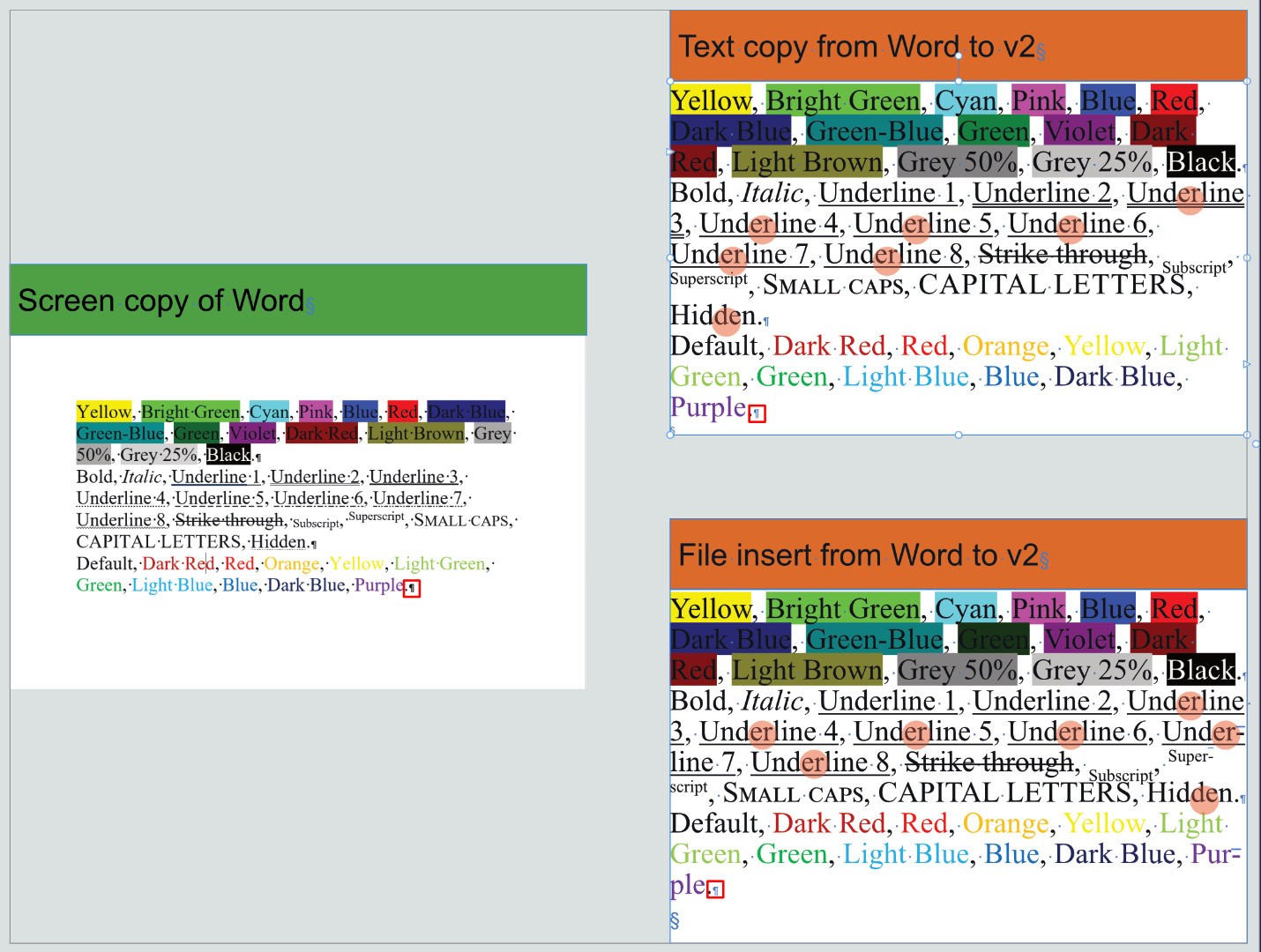Click 'Pink' in the Text copy frame
This screenshot has height=952, width=1261.
tap(1038, 100)
